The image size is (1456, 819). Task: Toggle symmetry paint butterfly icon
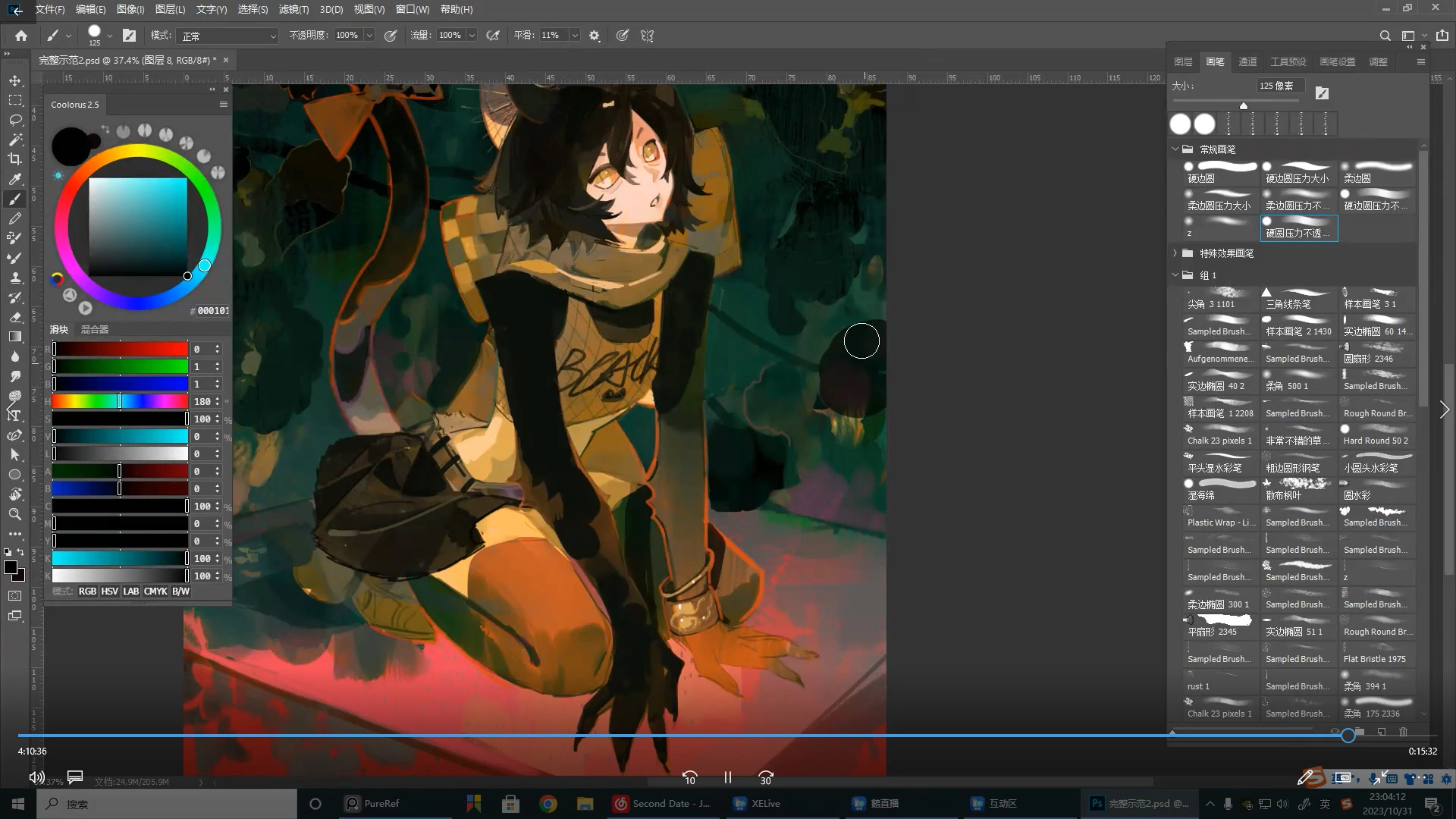click(x=647, y=36)
